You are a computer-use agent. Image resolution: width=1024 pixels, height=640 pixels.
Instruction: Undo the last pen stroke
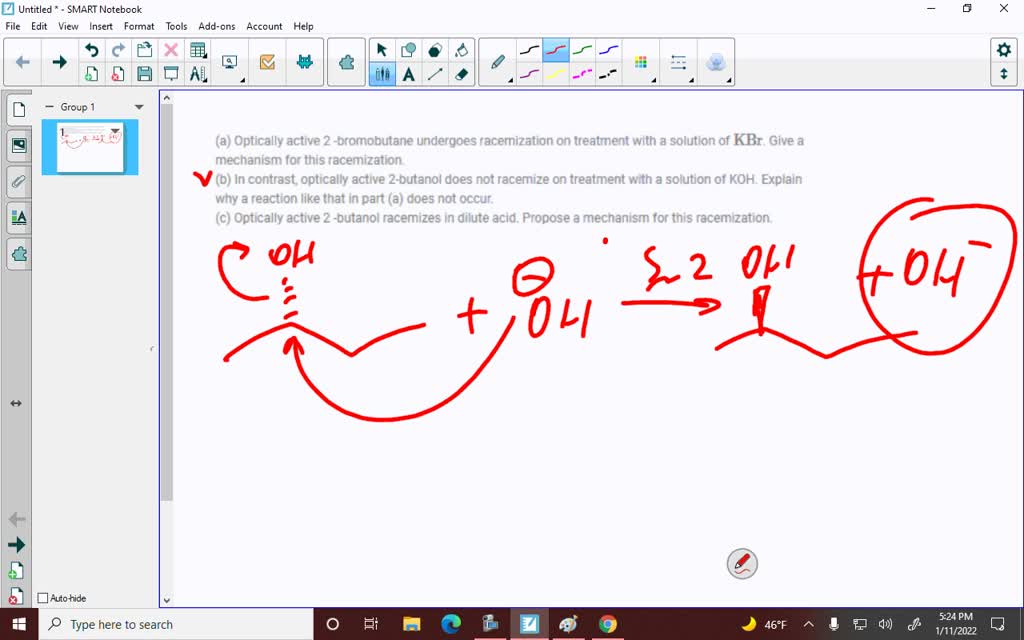click(x=92, y=49)
